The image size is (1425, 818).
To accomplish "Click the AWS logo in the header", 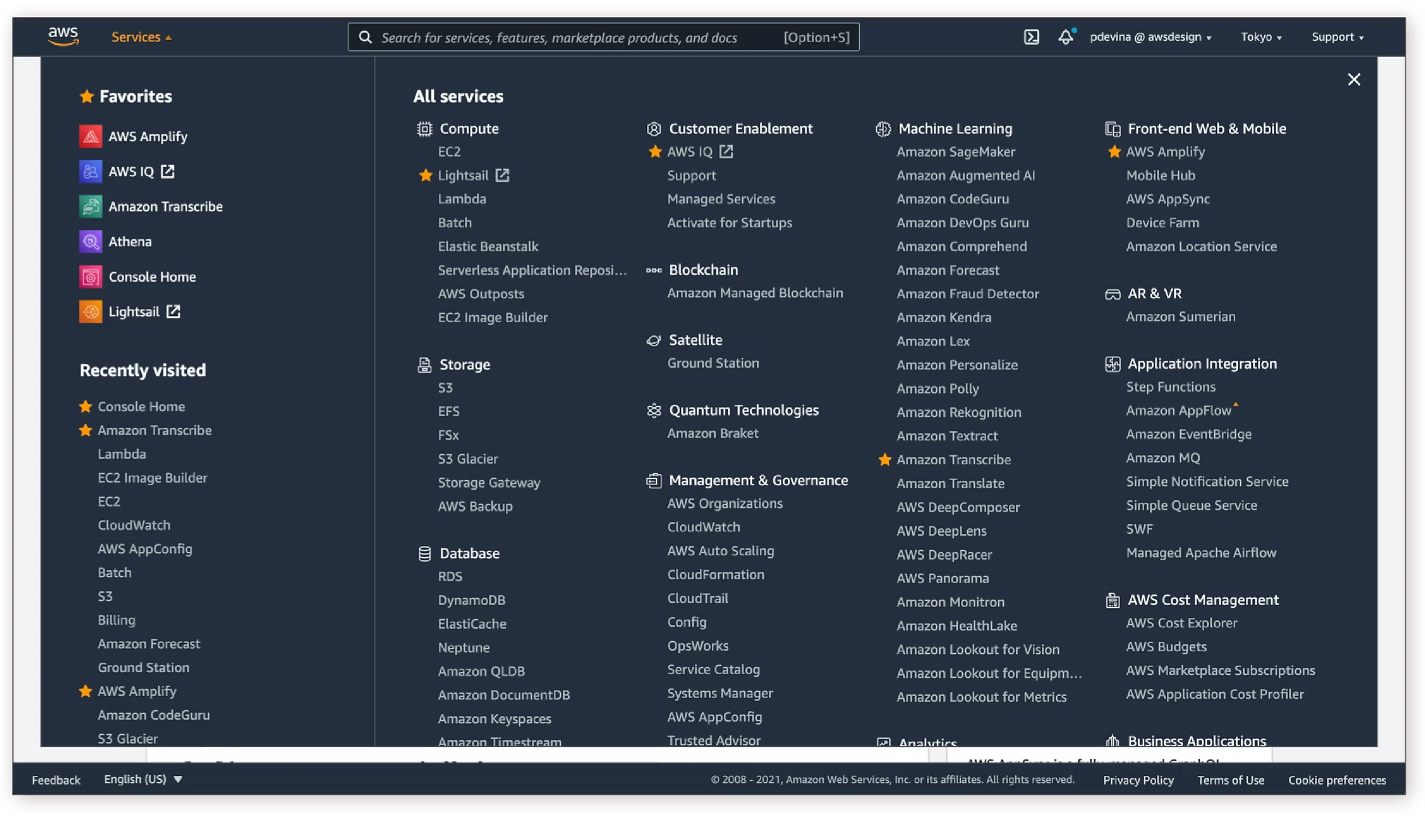I will click(x=63, y=37).
